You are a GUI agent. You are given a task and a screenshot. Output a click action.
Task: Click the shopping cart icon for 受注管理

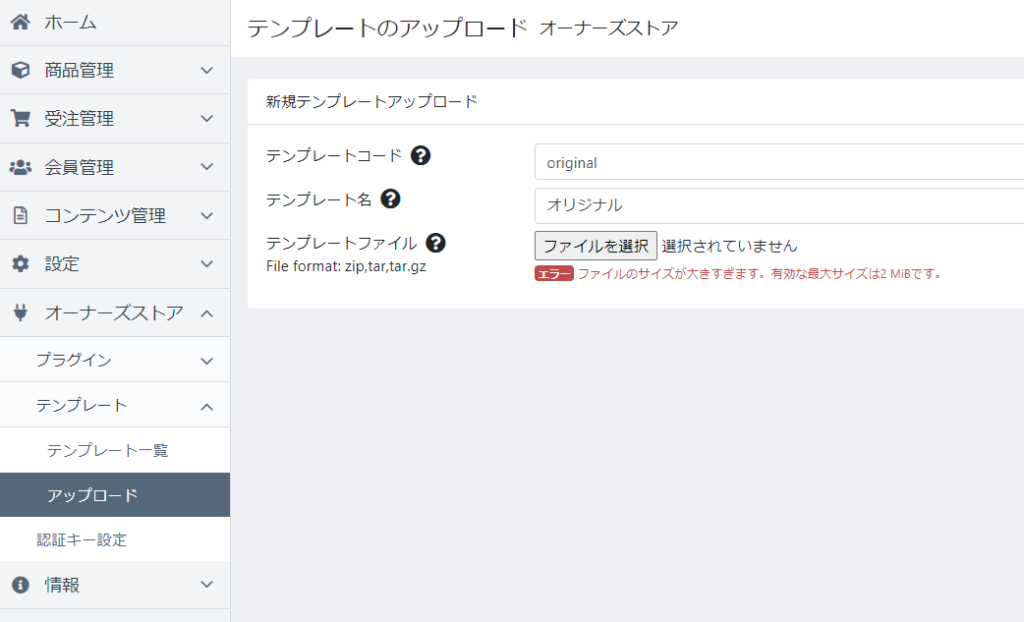(x=20, y=119)
